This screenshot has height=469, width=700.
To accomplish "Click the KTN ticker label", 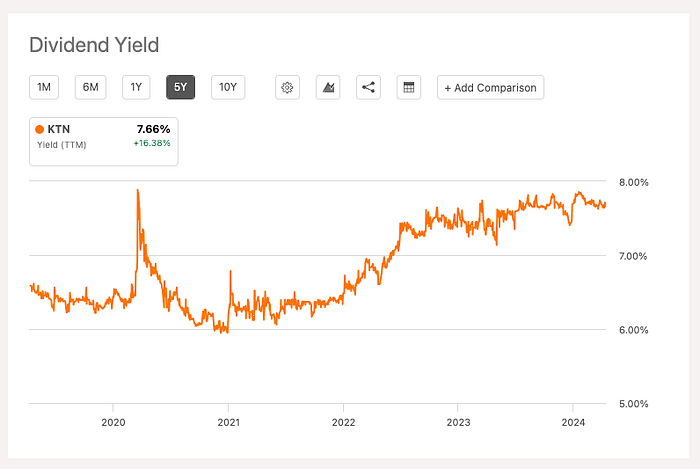I will click(58, 129).
